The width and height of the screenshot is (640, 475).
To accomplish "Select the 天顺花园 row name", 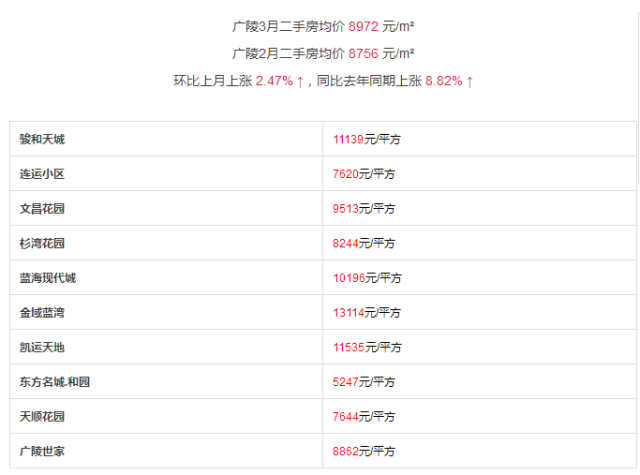I will [x=42, y=416].
